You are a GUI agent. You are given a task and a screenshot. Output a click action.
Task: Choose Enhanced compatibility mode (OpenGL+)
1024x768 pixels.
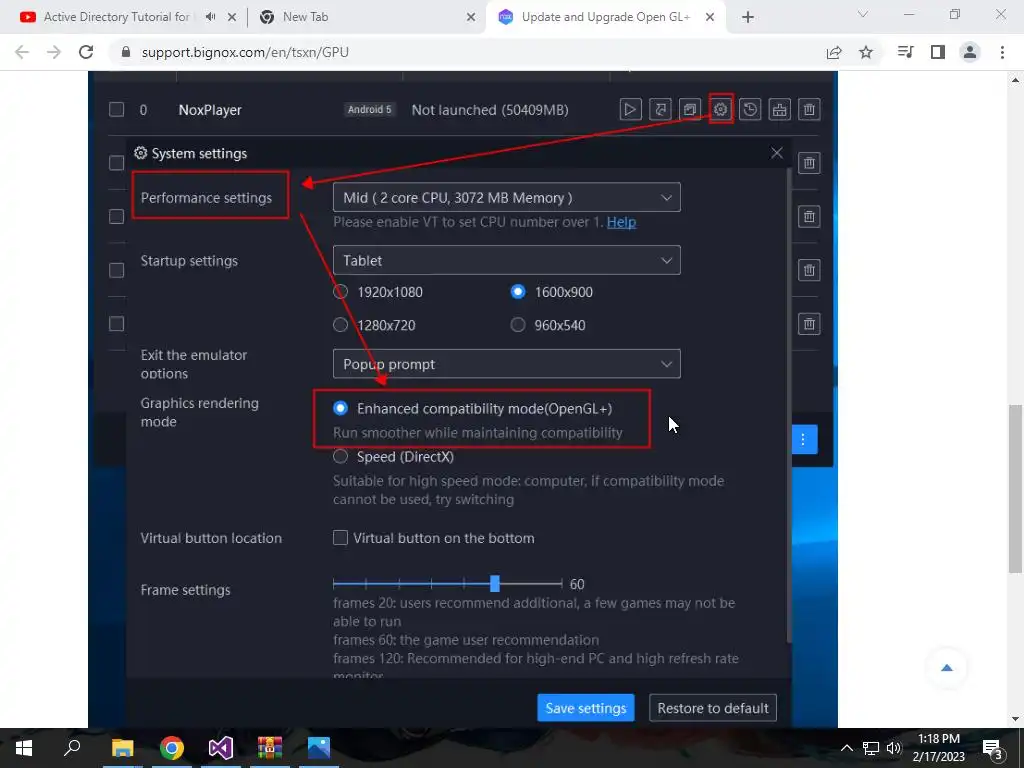point(340,409)
